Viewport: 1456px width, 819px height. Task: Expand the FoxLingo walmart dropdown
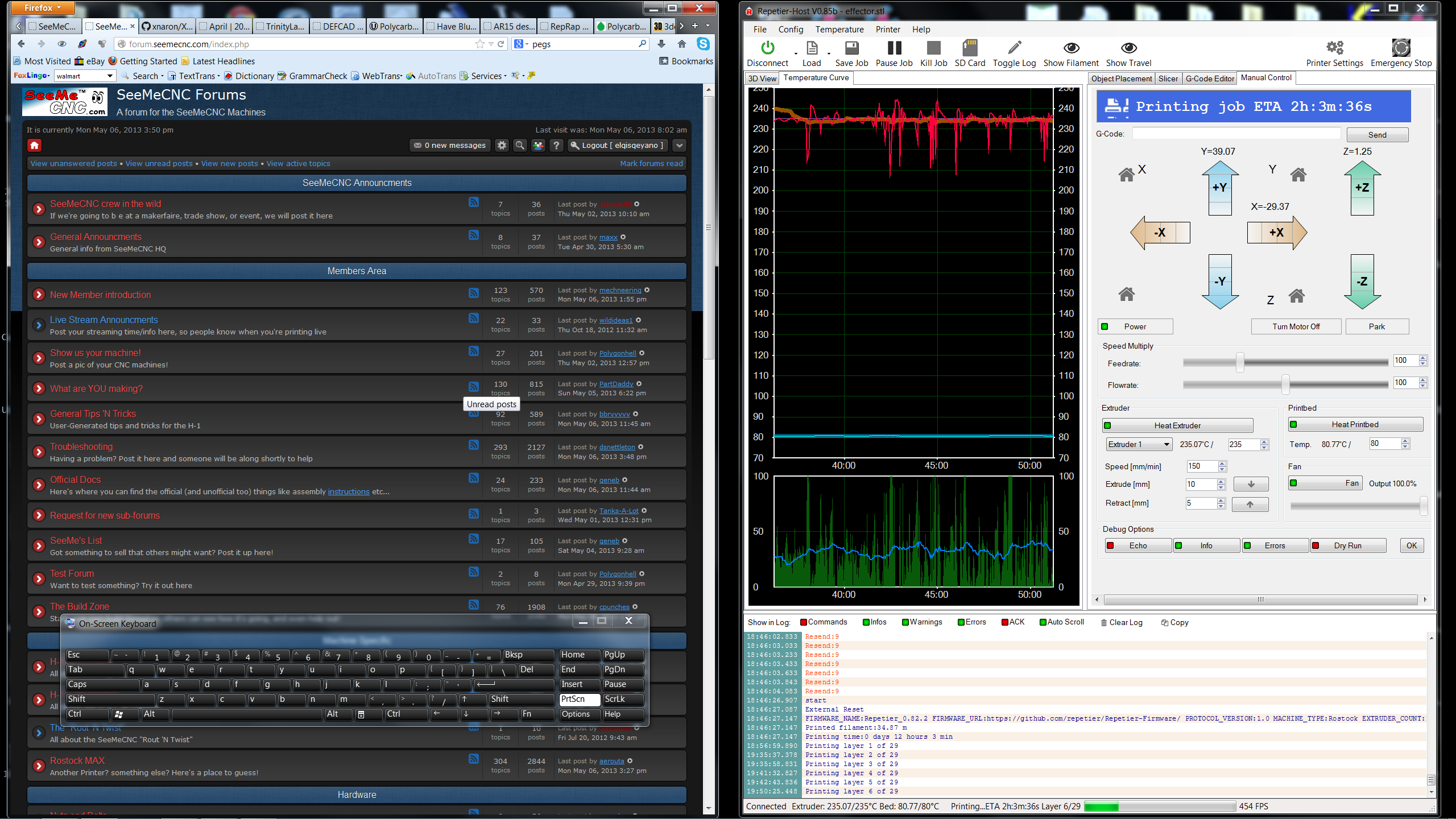pyautogui.click(x=110, y=76)
